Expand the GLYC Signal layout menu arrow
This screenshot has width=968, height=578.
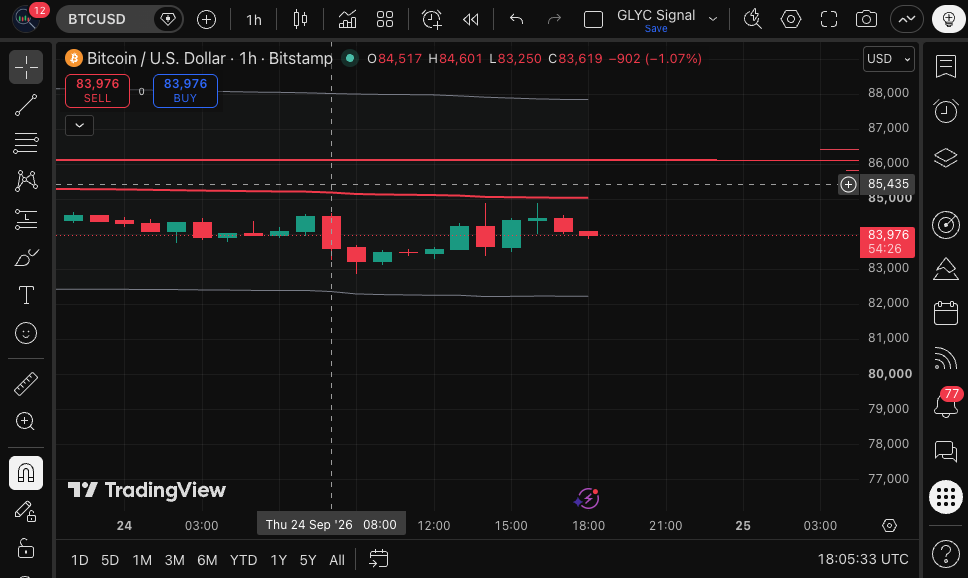[713, 19]
